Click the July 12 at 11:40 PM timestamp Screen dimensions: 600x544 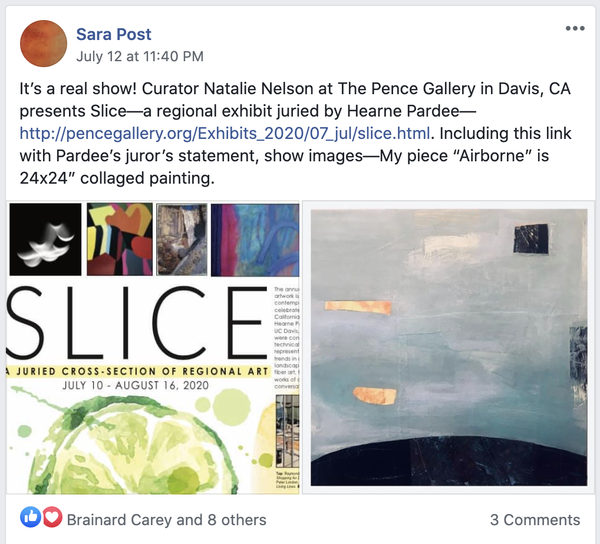[140, 55]
